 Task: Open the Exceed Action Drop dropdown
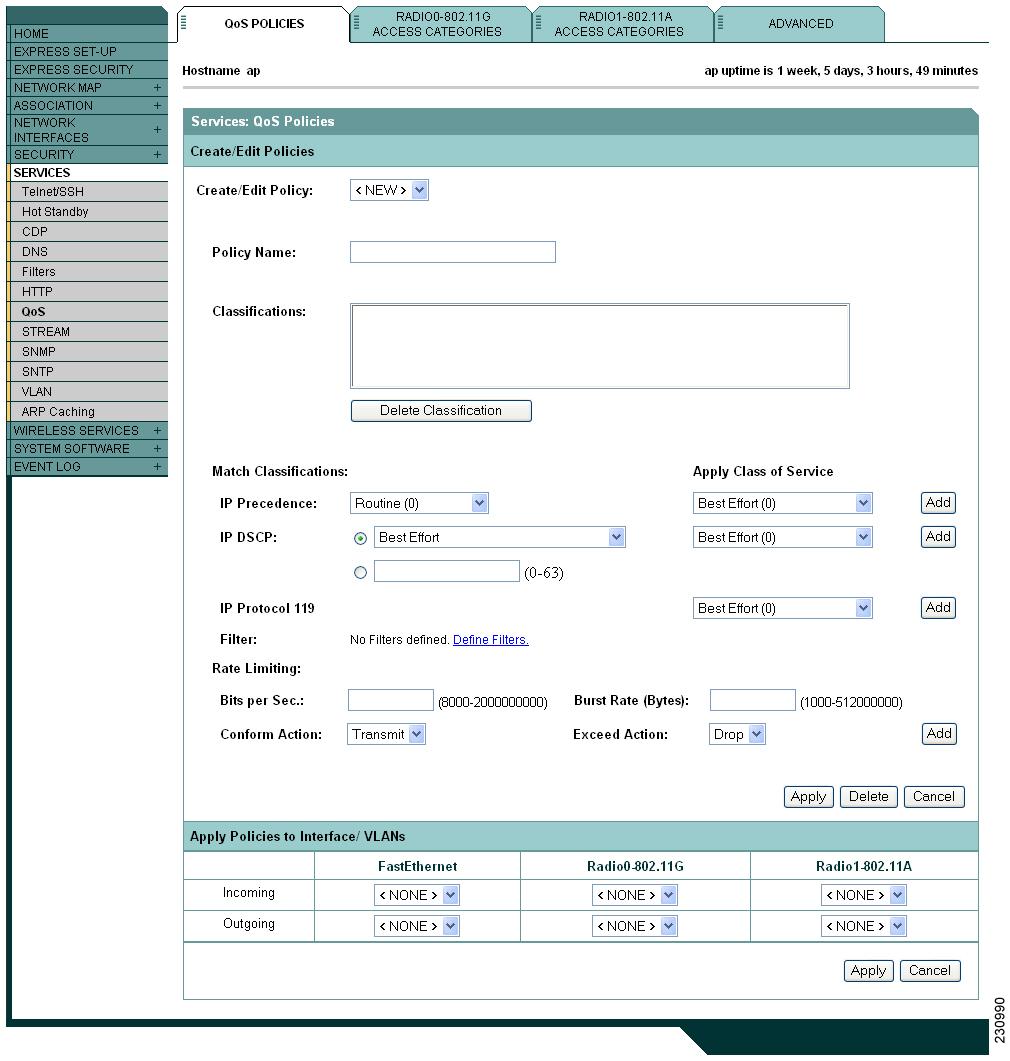click(x=737, y=734)
